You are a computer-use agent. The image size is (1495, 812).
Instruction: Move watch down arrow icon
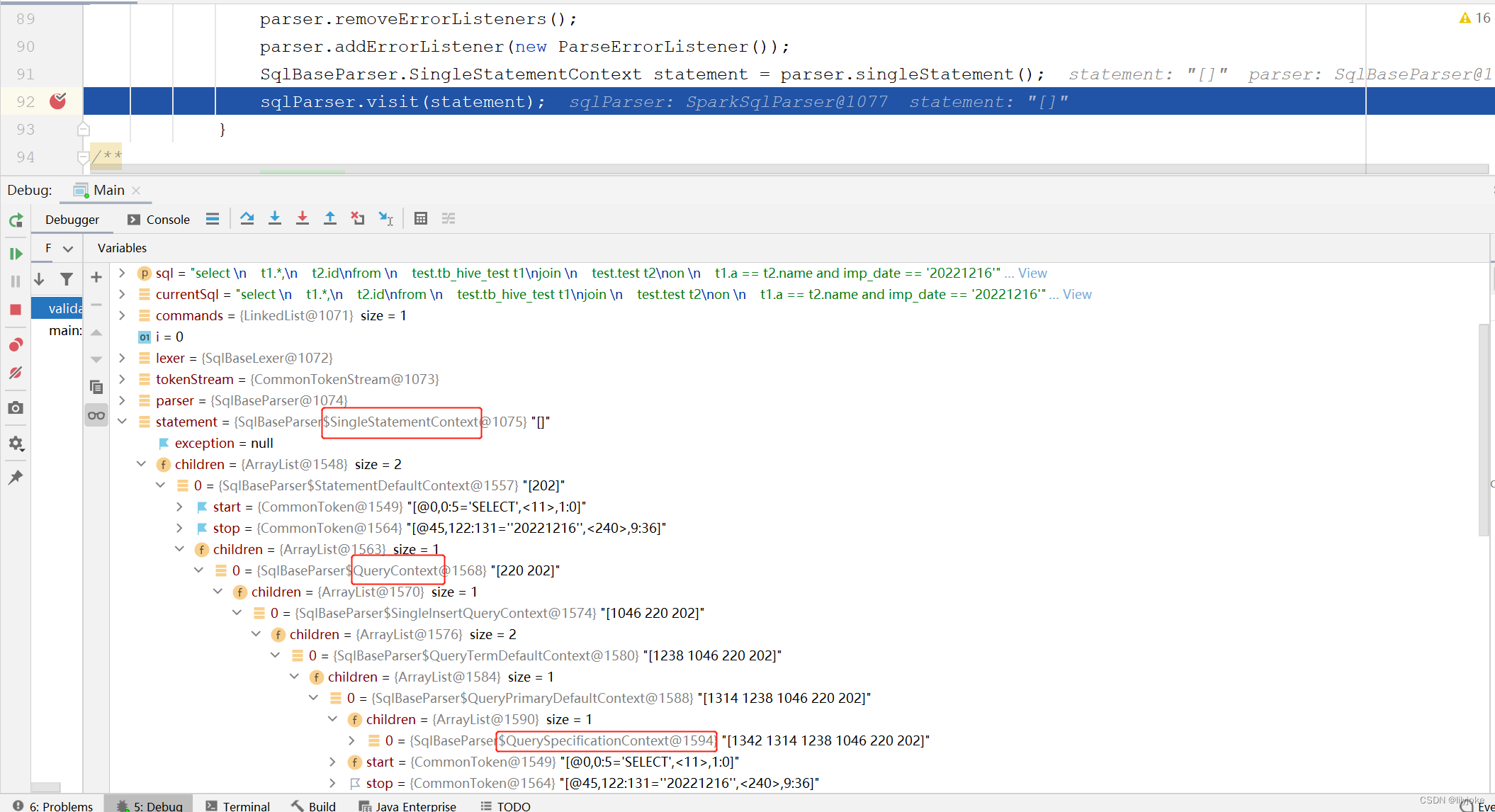(96, 360)
